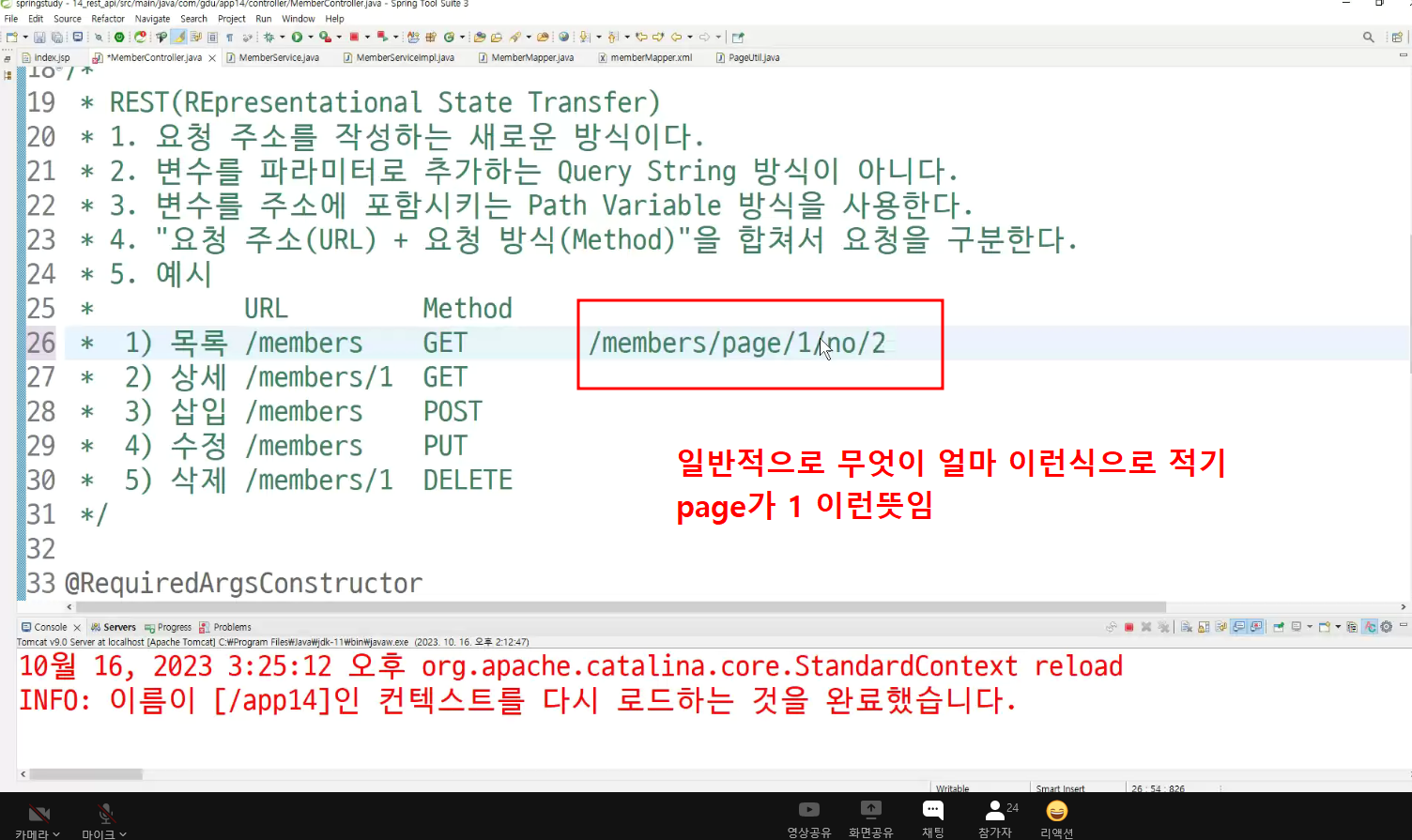The image size is (1412, 840).
Task: Open dropdown arrow next to New icon
Action: coord(25,38)
